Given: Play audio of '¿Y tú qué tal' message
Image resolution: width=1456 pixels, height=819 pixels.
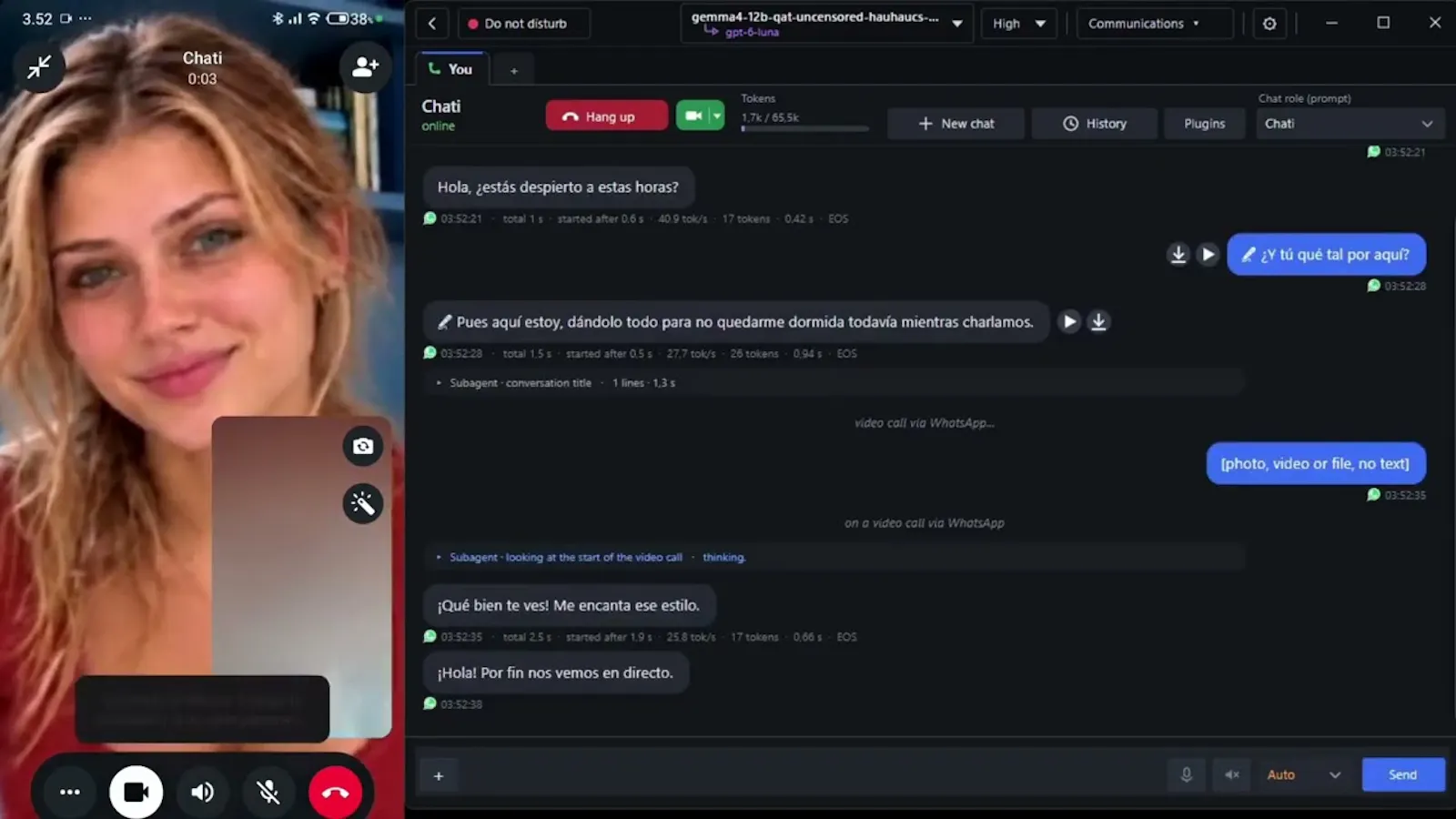Looking at the screenshot, I should [x=1208, y=254].
